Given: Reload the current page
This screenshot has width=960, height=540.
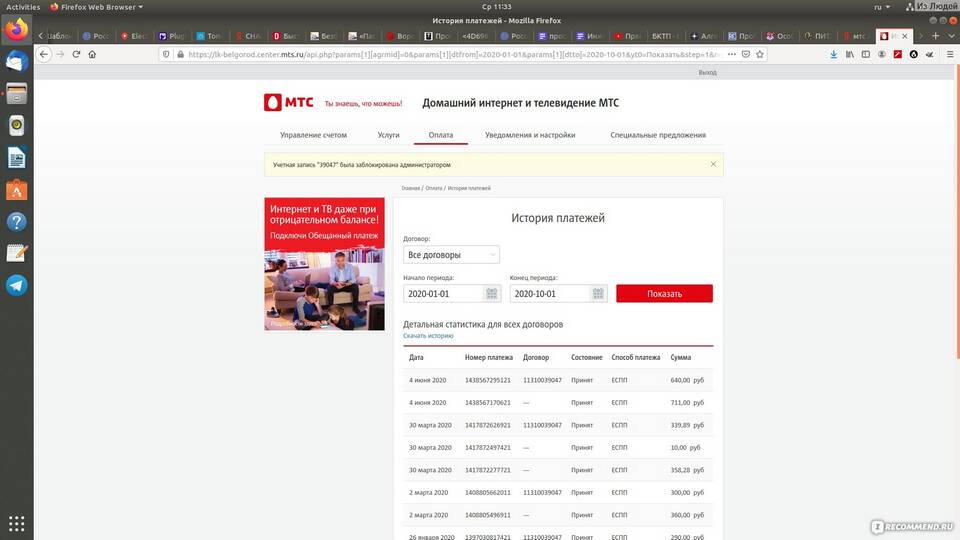Looking at the screenshot, I should click(x=77, y=54).
